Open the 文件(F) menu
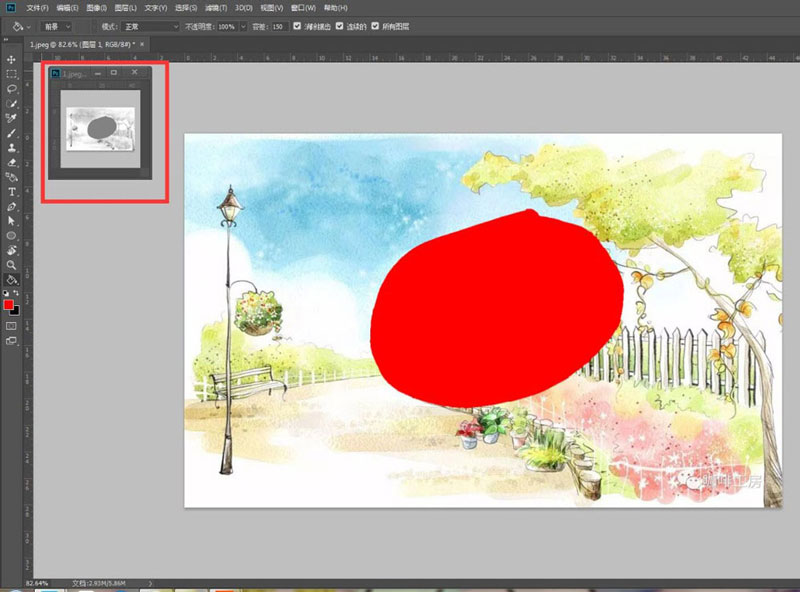The width and height of the screenshot is (800, 592). 37,8
